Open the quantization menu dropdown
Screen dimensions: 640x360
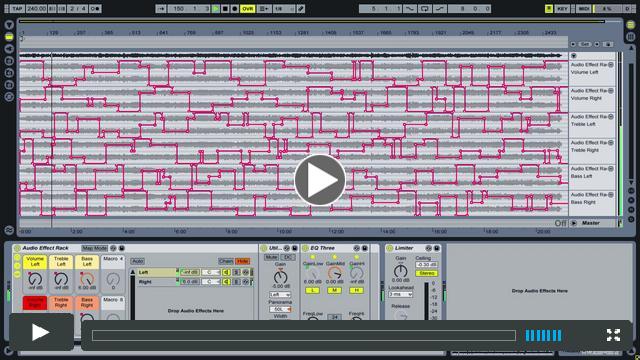(263, 9)
